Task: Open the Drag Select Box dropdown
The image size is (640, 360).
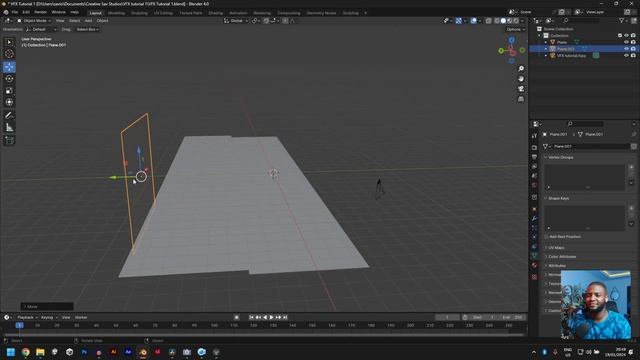Action: point(87,29)
